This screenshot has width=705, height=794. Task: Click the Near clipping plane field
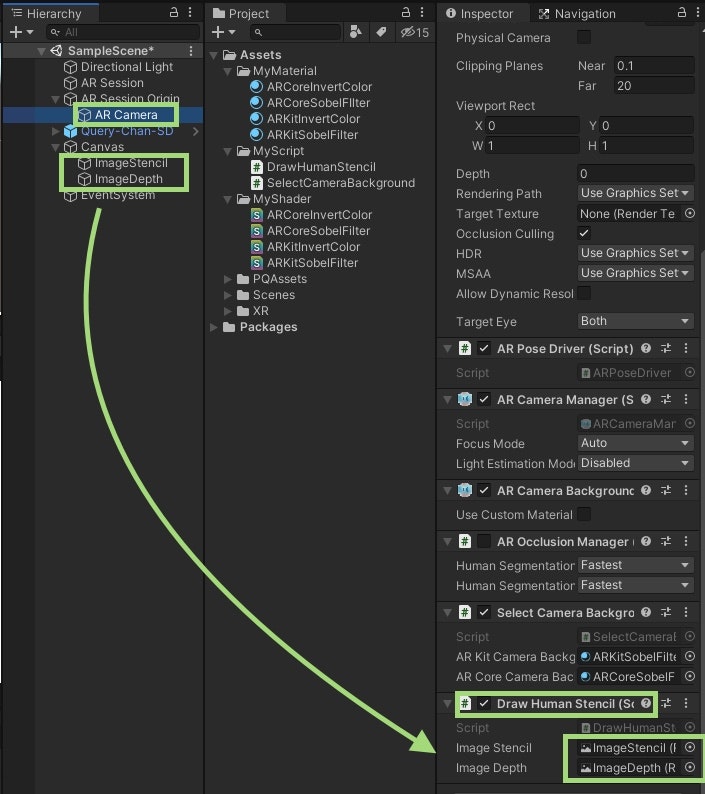pos(654,66)
